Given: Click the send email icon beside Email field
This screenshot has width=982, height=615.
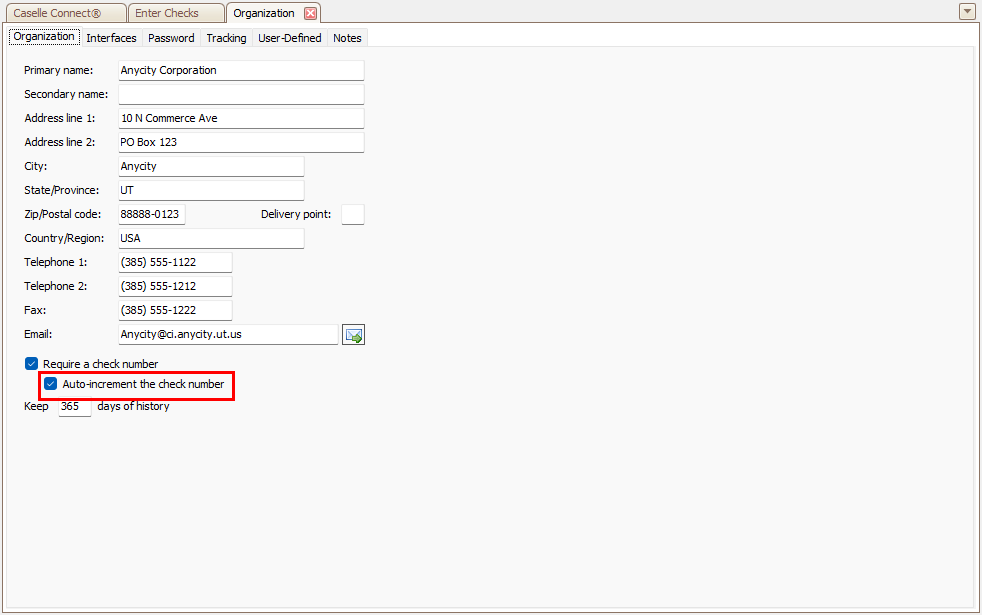Looking at the screenshot, I should pyautogui.click(x=353, y=335).
